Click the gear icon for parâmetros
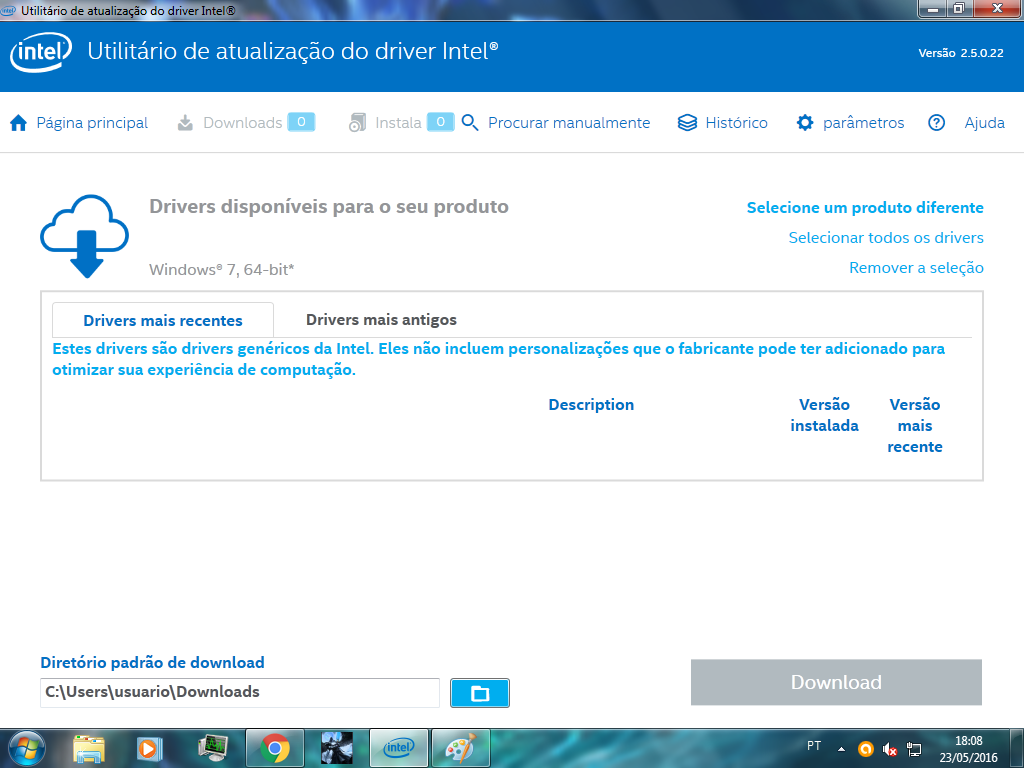The width and height of the screenshot is (1024, 768). coord(805,123)
